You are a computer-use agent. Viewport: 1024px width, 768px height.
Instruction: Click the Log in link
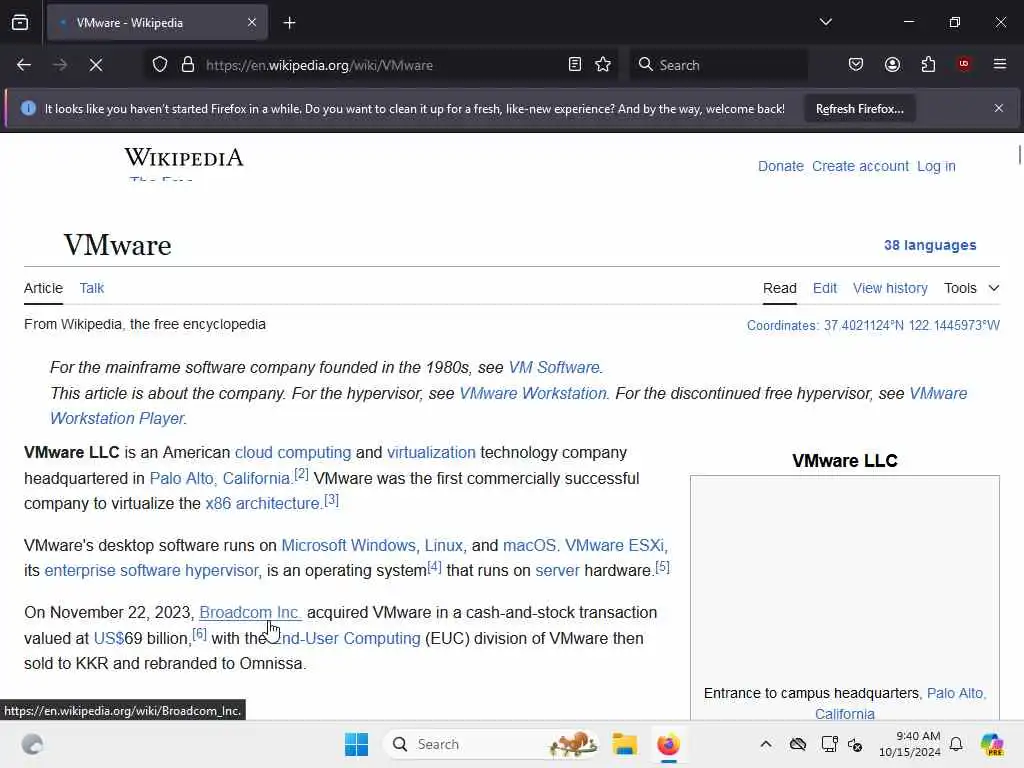pos(936,166)
